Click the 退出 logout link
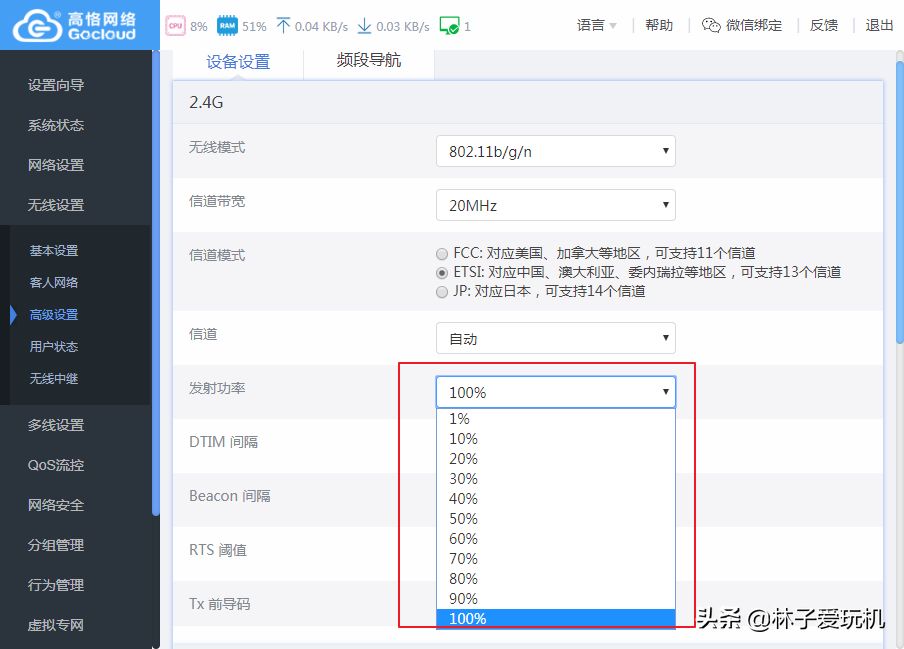The height and width of the screenshot is (649, 904). pos(879,25)
